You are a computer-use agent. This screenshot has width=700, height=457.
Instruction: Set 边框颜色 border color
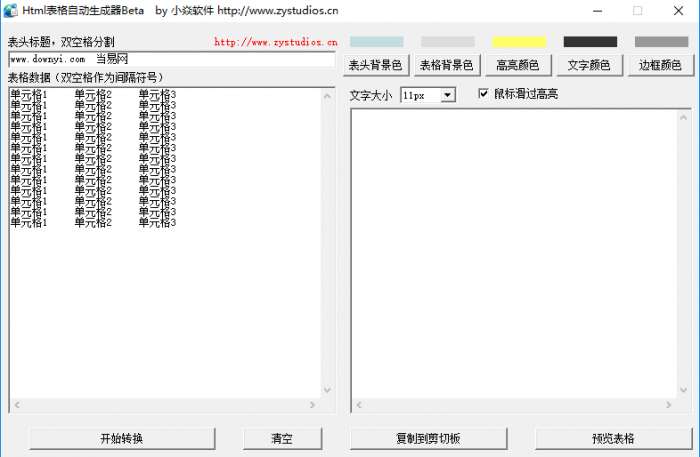[x=660, y=65]
